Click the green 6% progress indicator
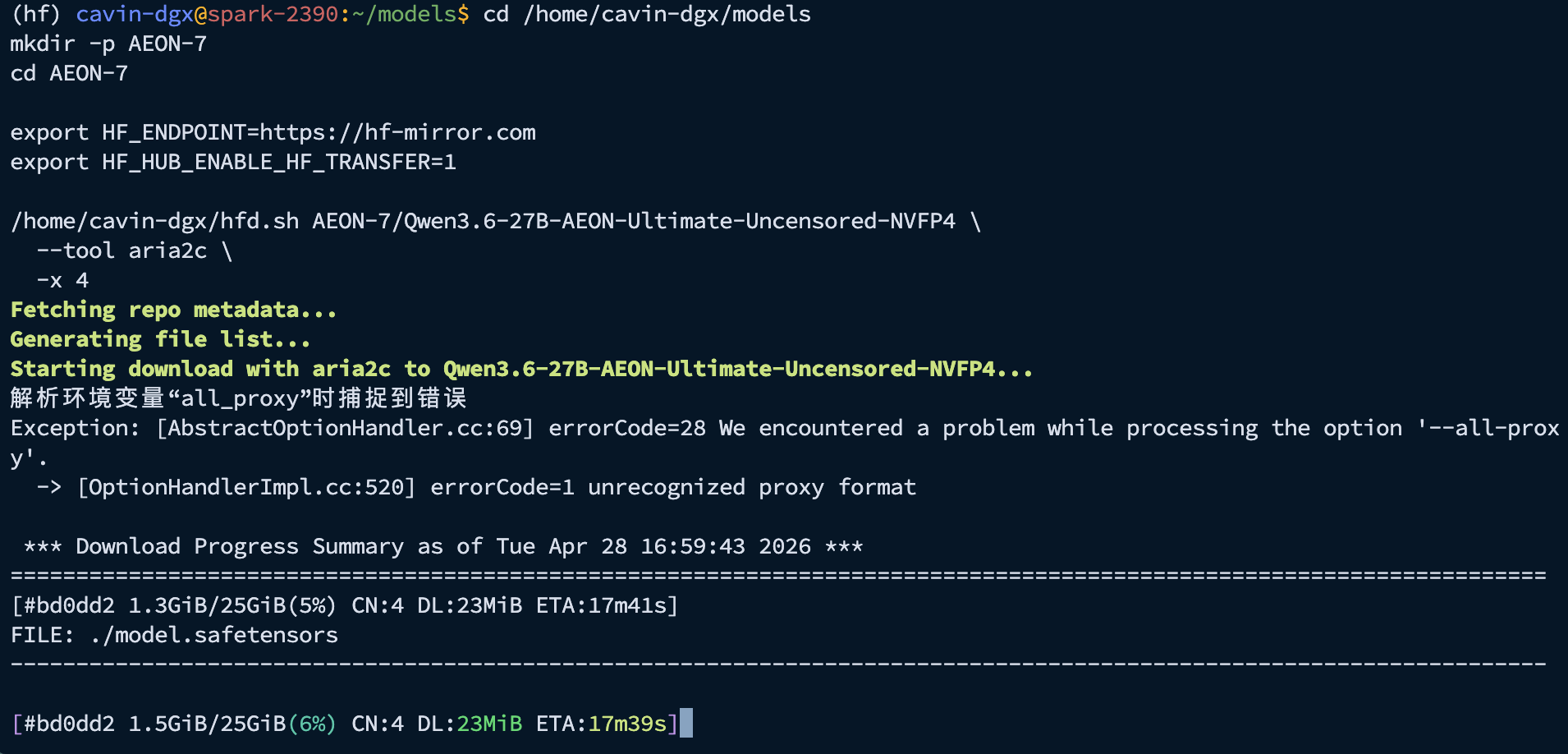The height and width of the screenshot is (754, 1568). click(312, 724)
